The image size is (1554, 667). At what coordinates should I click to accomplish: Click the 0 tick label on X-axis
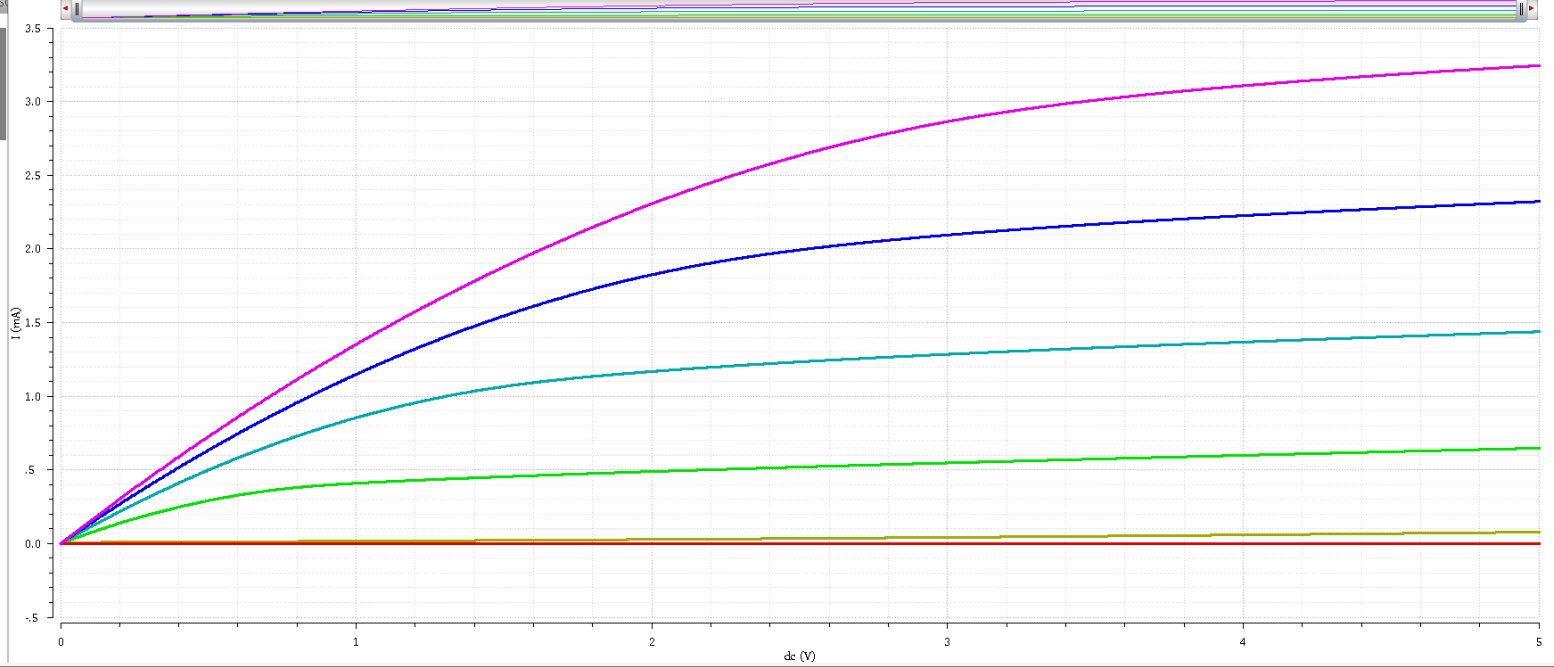pyautogui.click(x=61, y=639)
